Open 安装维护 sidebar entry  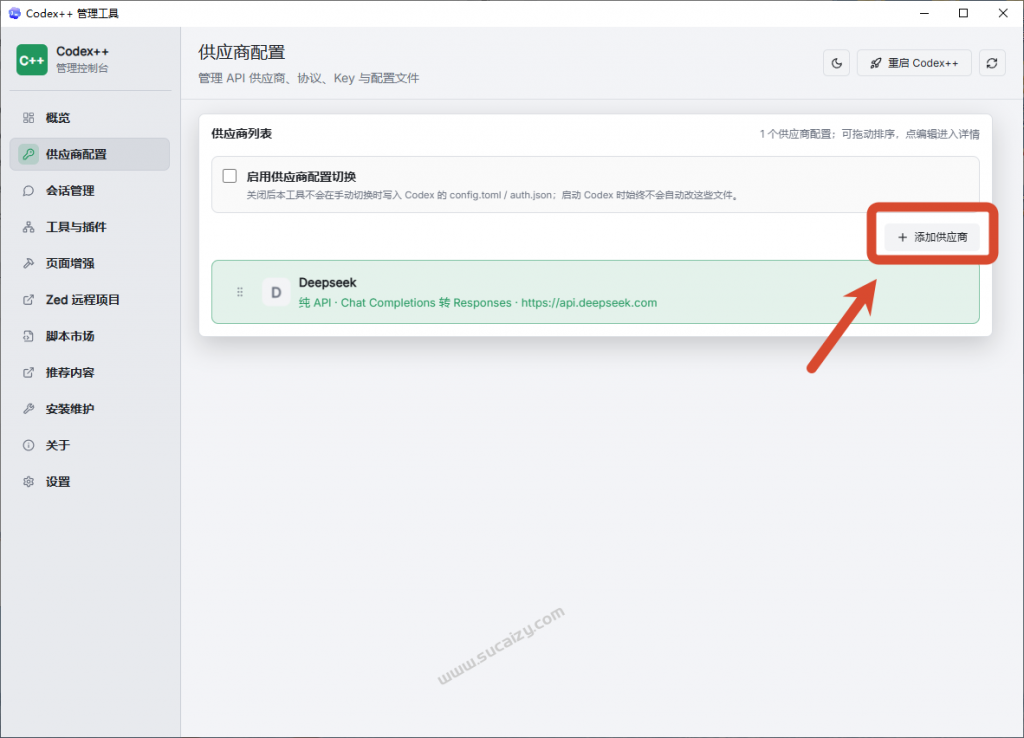point(89,409)
